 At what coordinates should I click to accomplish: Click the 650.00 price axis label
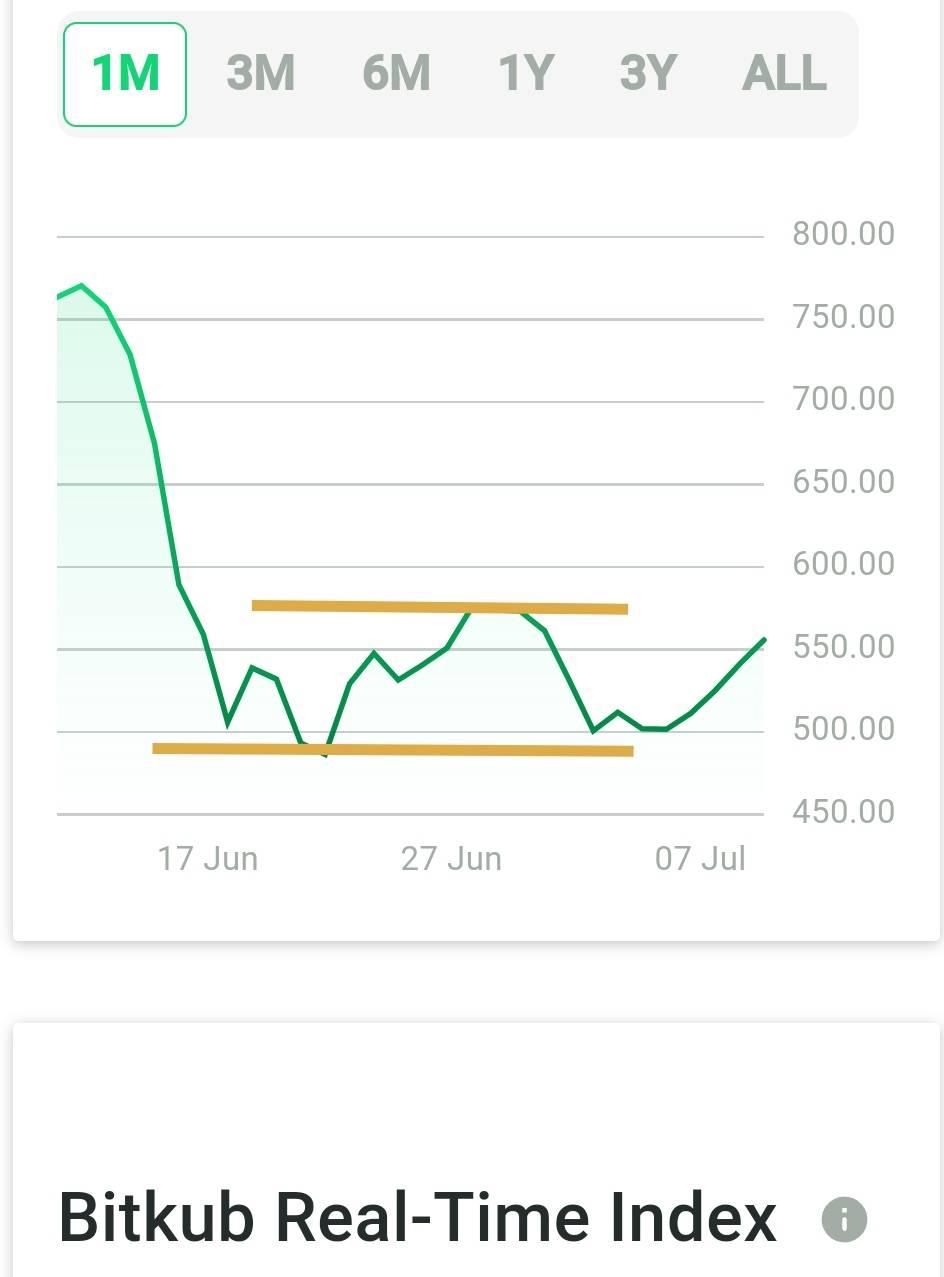click(x=843, y=482)
